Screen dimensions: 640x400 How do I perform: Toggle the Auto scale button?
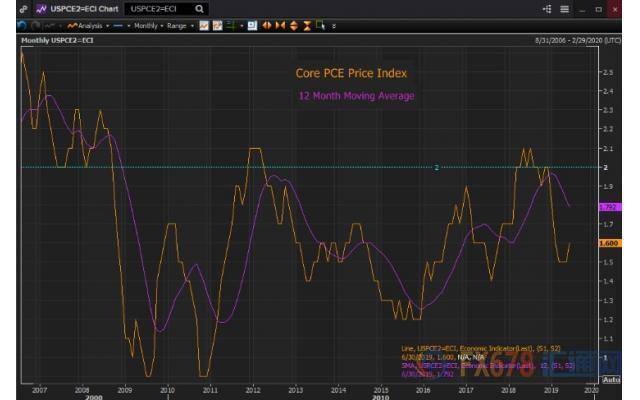click(x=611, y=379)
